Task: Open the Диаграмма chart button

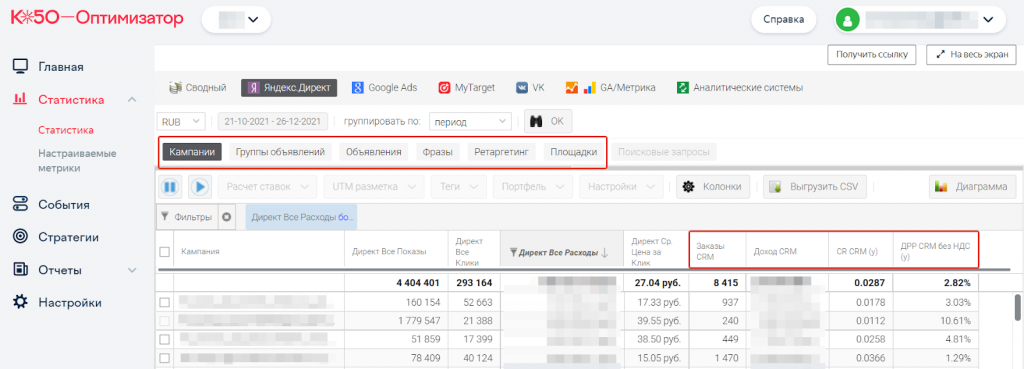Action: click(972, 187)
